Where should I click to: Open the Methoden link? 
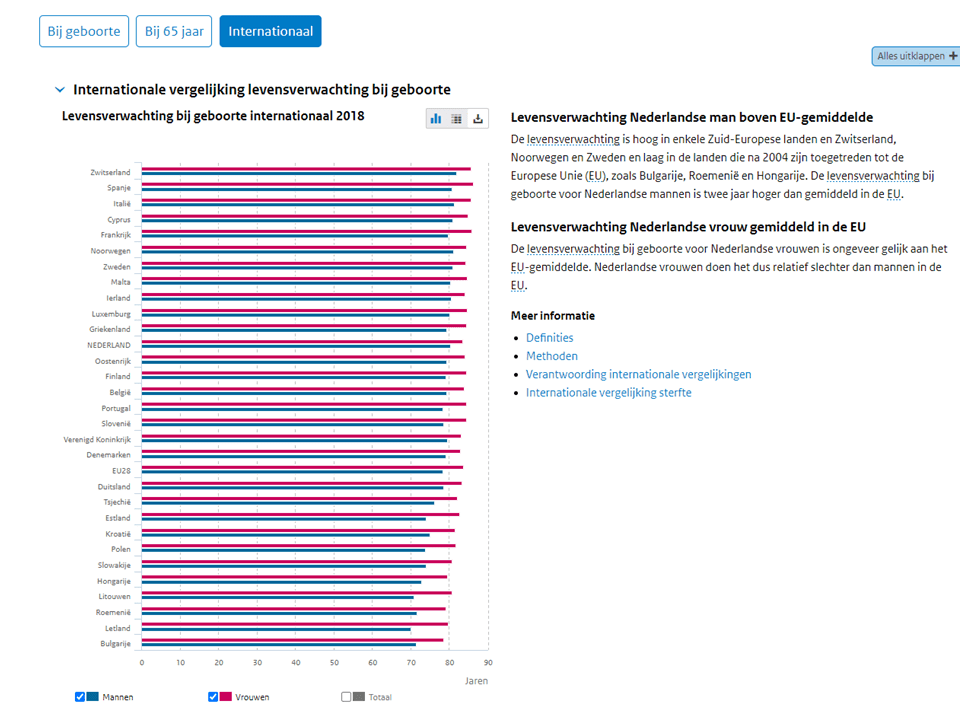click(x=551, y=356)
